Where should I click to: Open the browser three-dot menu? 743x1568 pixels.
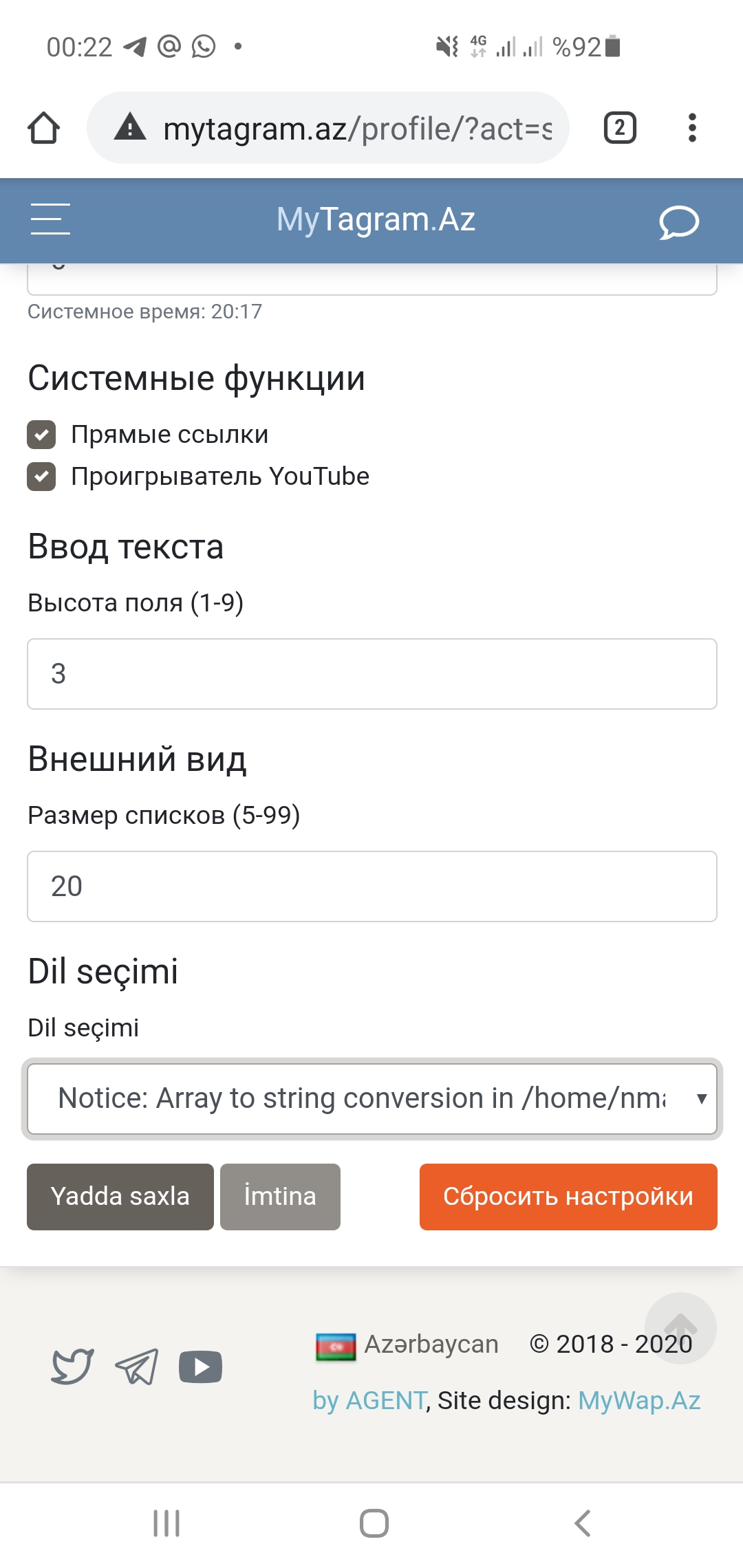(692, 128)
